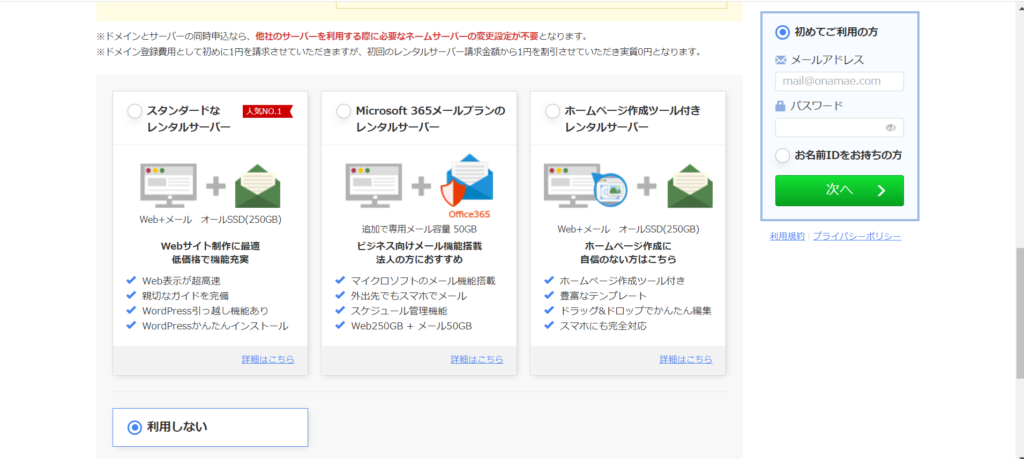Click the plus sign in the homepage tool card
Image resolution: width=1024 pixels, height=459 pixels.
[647, 187]
